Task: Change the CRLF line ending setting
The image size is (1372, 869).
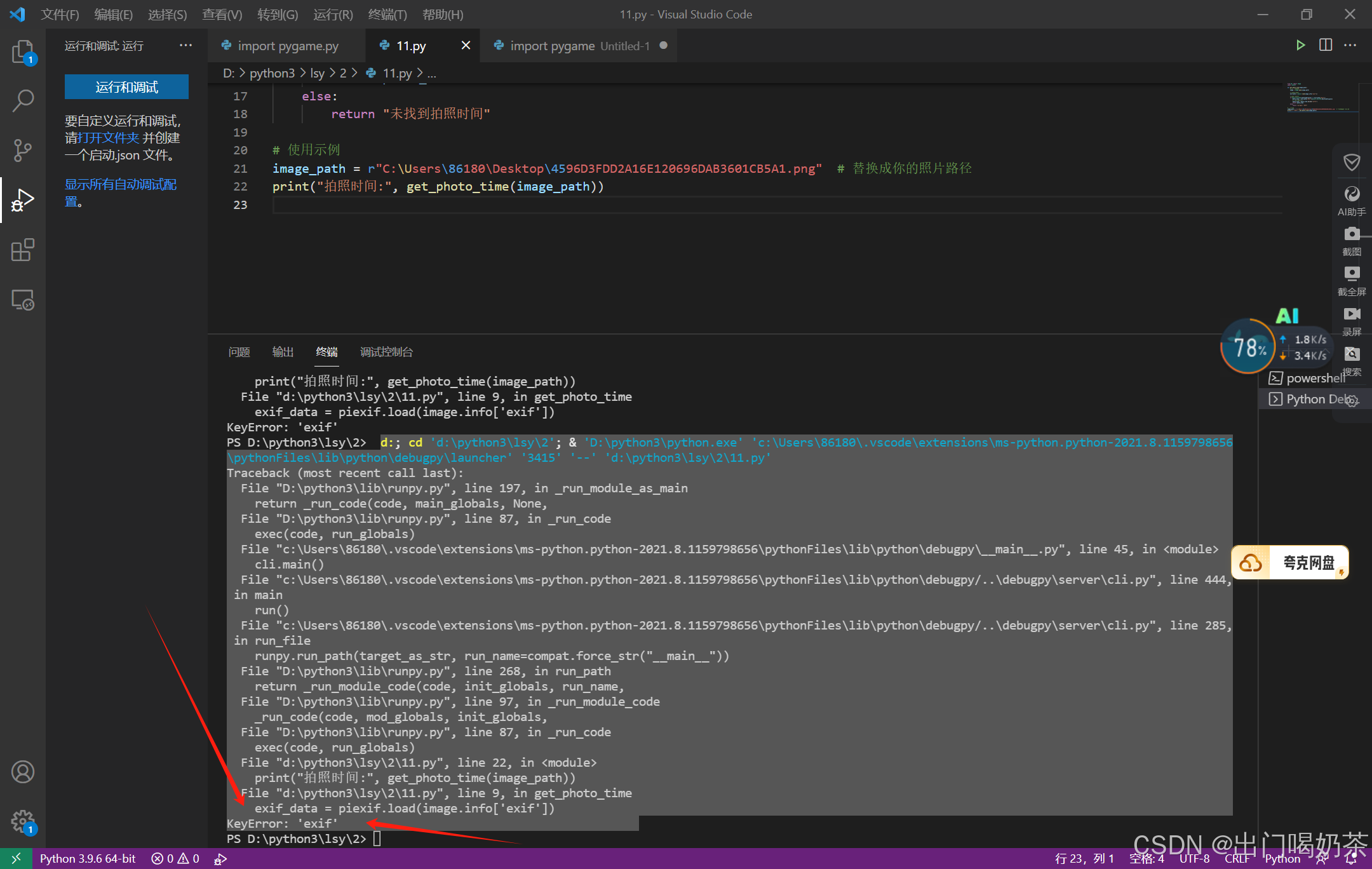Action: [1236, 859]
